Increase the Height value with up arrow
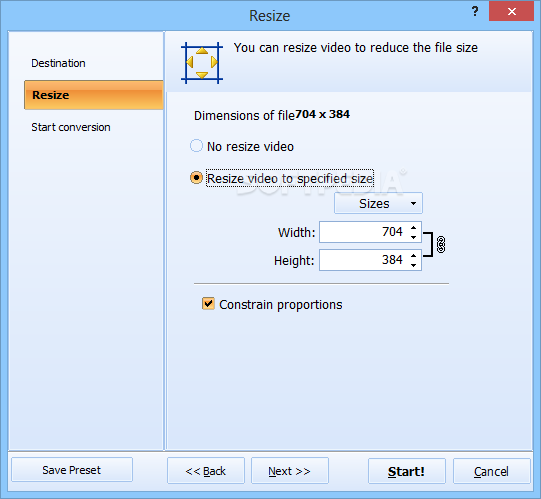The image size is (541, 499). coord(413,255)
